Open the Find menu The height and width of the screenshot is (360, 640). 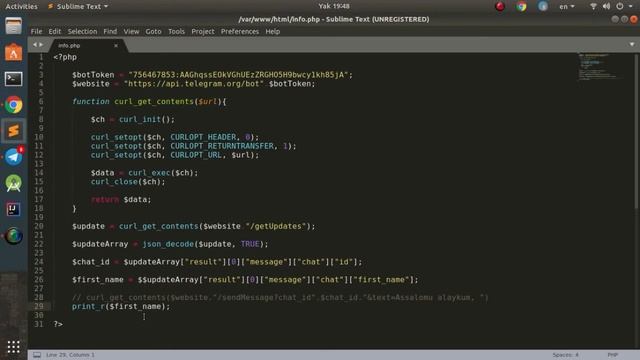(x=110, y=31)
